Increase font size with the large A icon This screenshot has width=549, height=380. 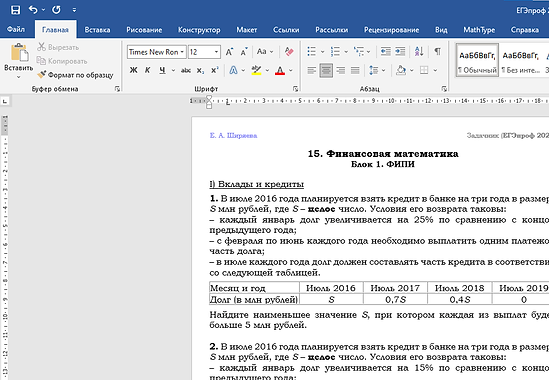pos(229,52)
